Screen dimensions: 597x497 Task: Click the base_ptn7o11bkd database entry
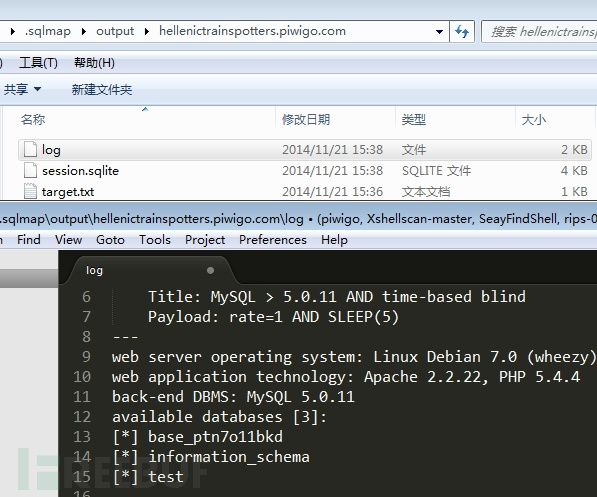[x=215, y=437]
